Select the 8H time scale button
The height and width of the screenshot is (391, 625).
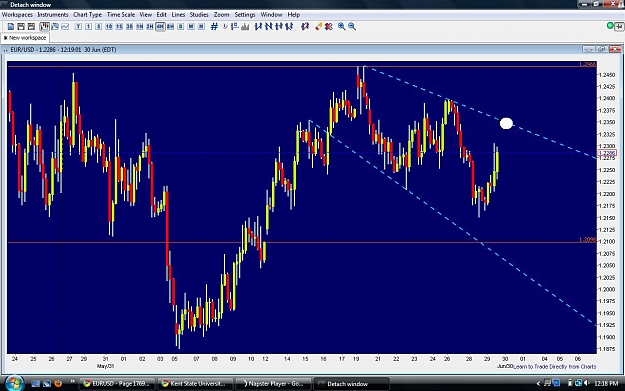click(x=171, y=27)
